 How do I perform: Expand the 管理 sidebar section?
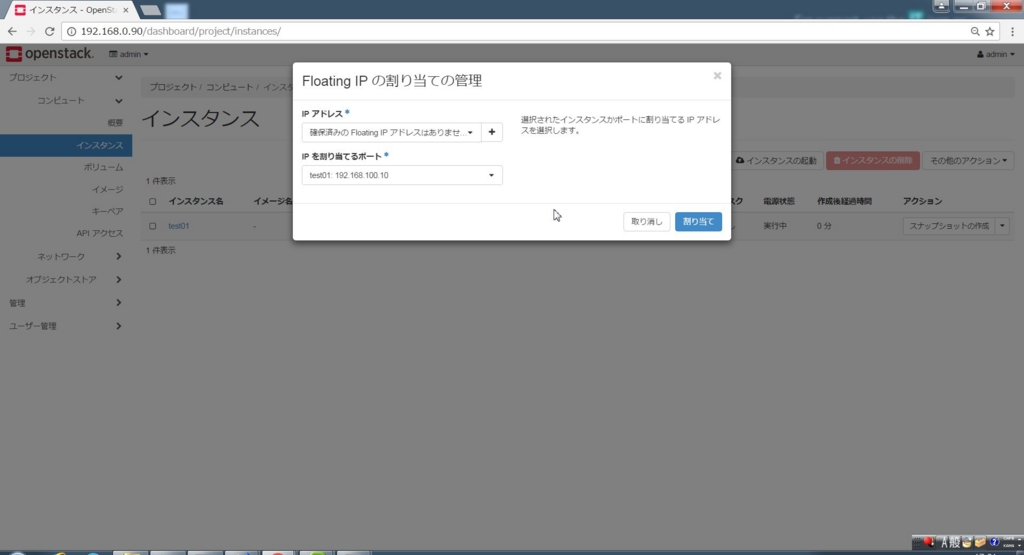click(x=65, y=303)
